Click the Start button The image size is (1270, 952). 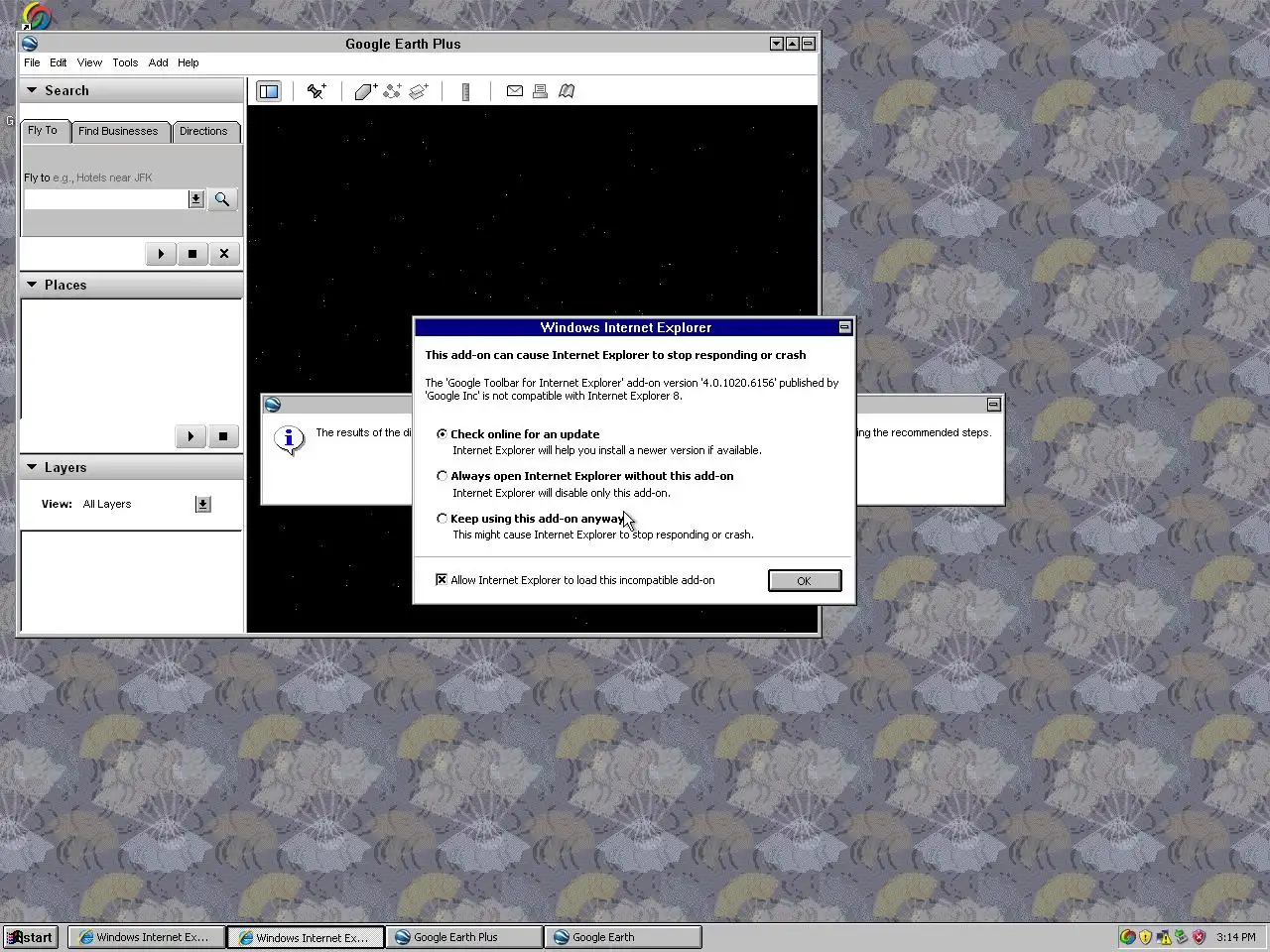(x=31, y=937)
